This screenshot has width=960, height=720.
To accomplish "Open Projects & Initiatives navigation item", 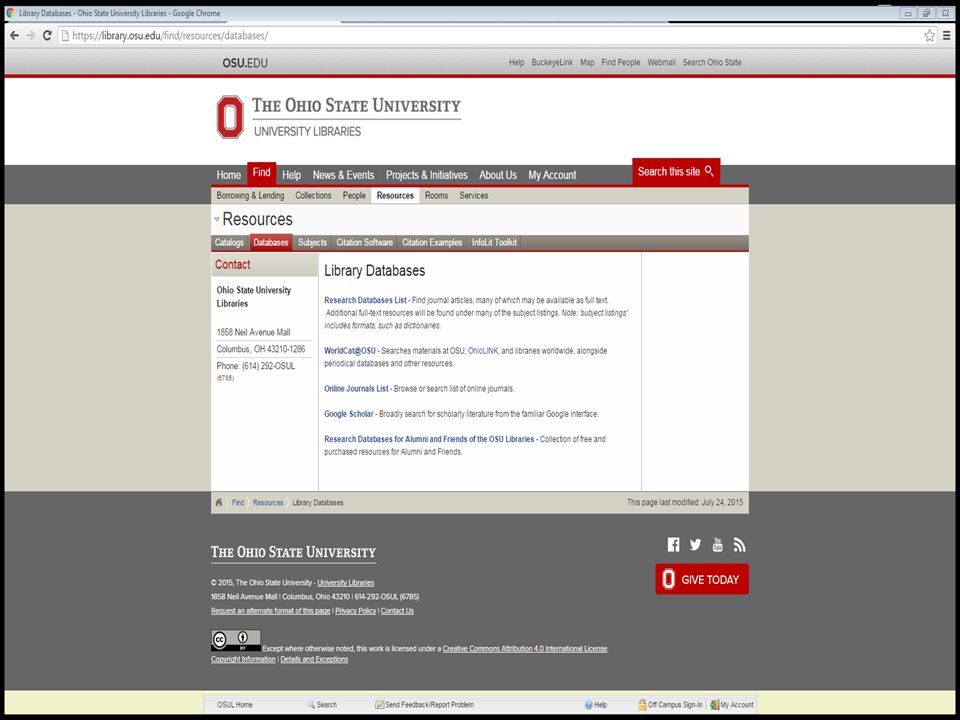I will coord(427,175).
